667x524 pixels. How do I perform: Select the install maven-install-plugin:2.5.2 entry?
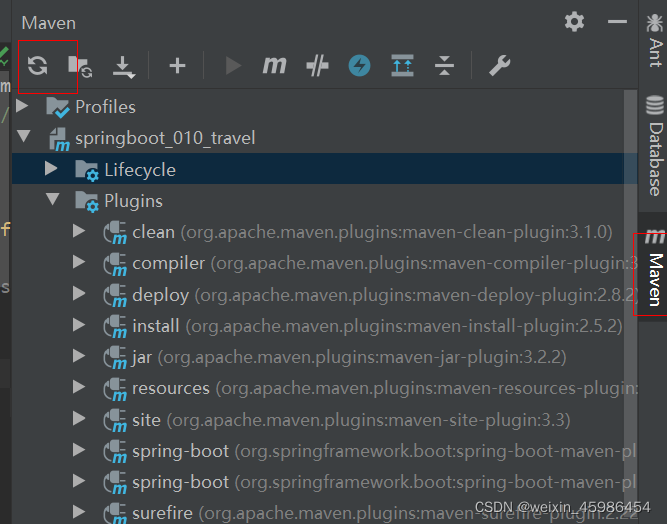point(377,326)
